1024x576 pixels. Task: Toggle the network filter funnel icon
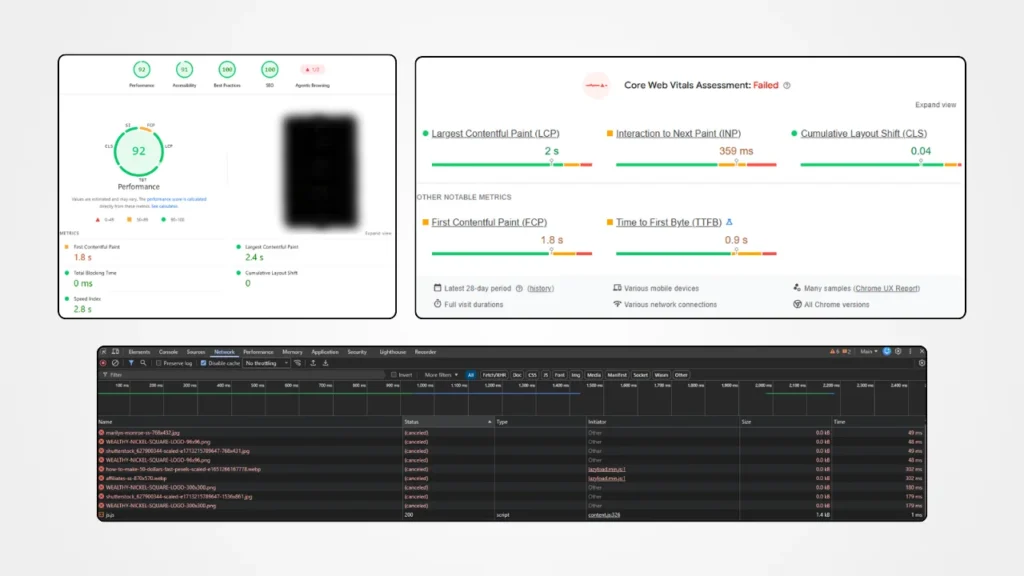coord(131,363)
